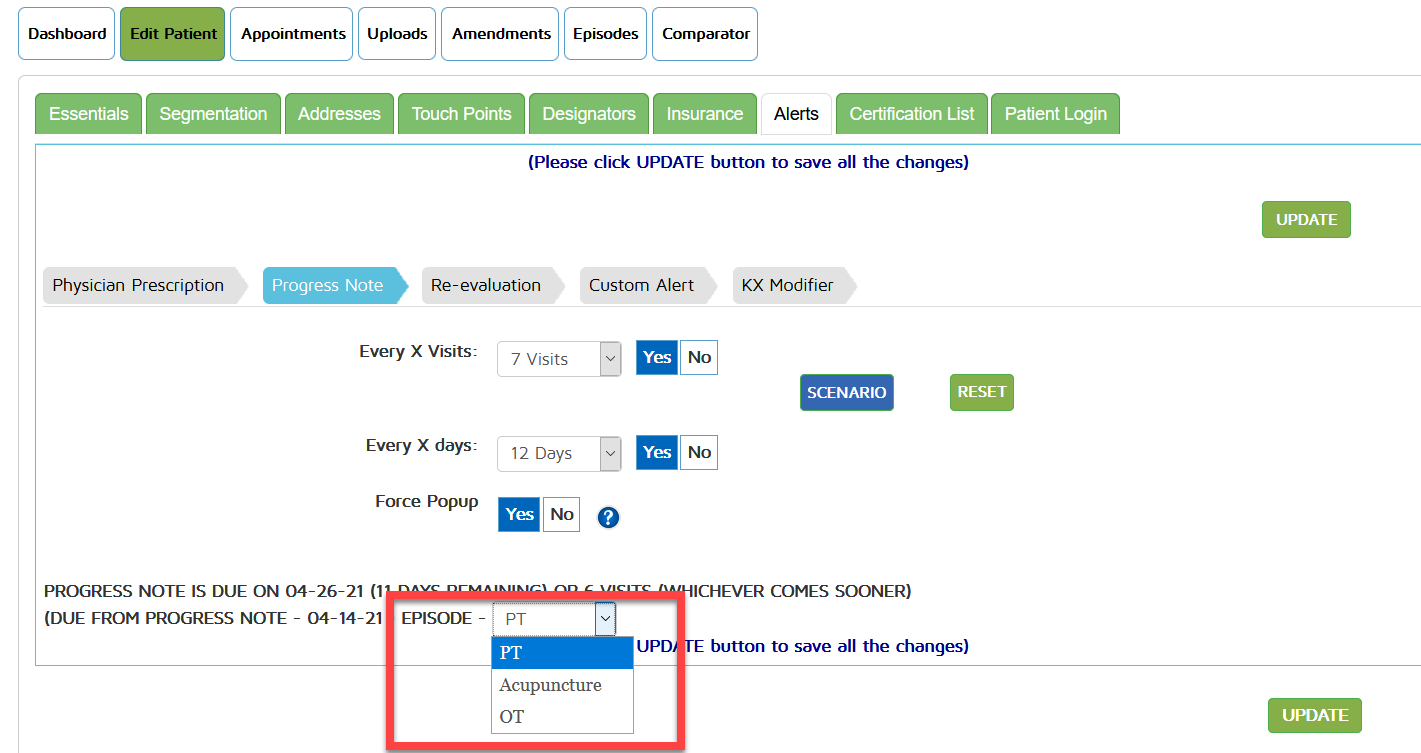Choose OT from the episode list
This screenshot has width=1421, height=753.
pos(512,717)
